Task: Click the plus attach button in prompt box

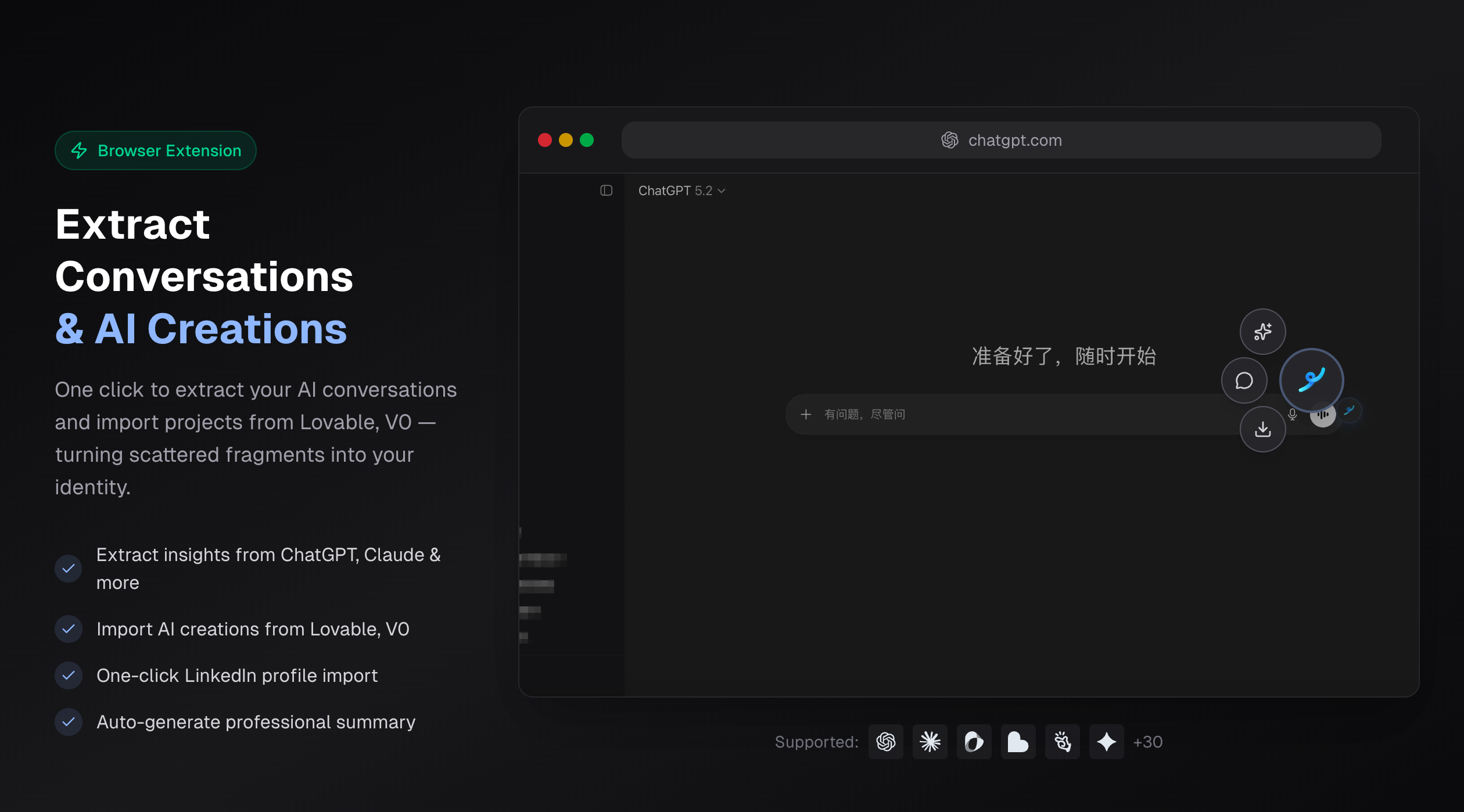Action: 806,414
